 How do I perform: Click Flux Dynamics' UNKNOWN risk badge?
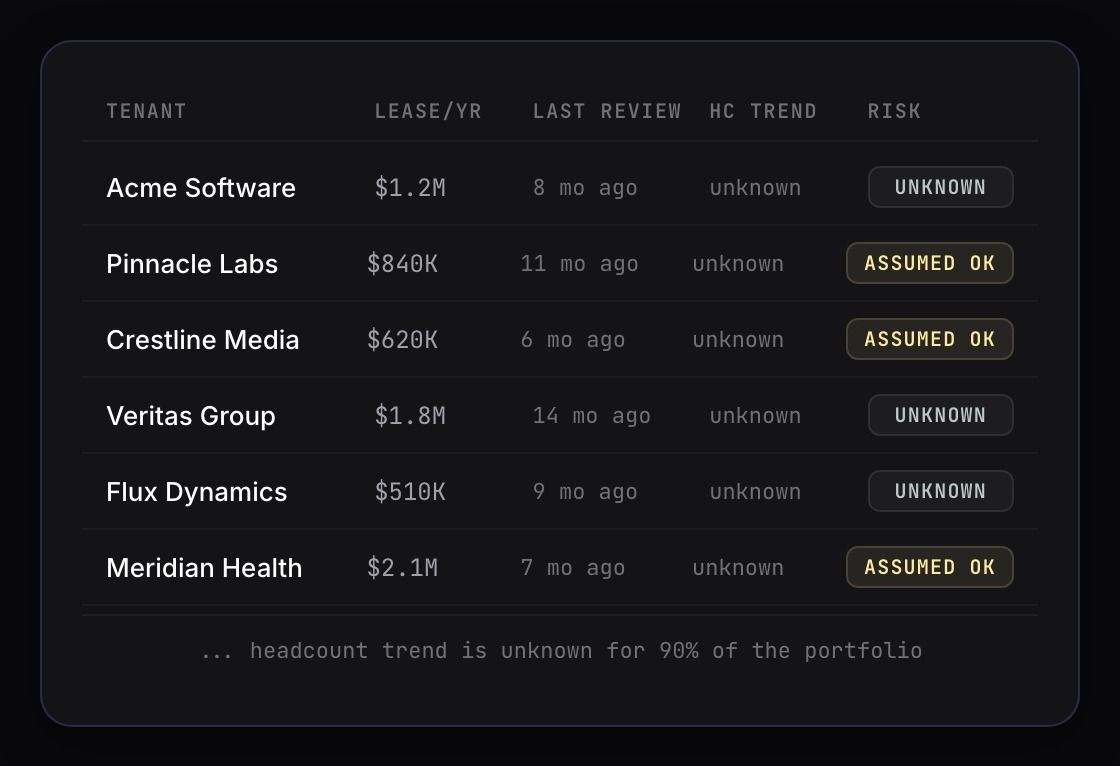pyautogui.click(x=941, y=491)
